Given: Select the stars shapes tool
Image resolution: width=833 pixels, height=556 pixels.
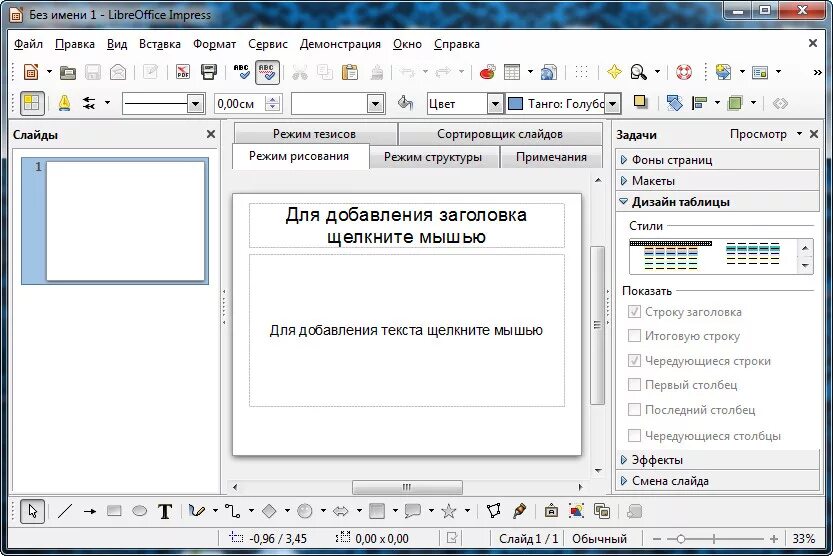Looking at the screenshot, I should pos(449,511).
